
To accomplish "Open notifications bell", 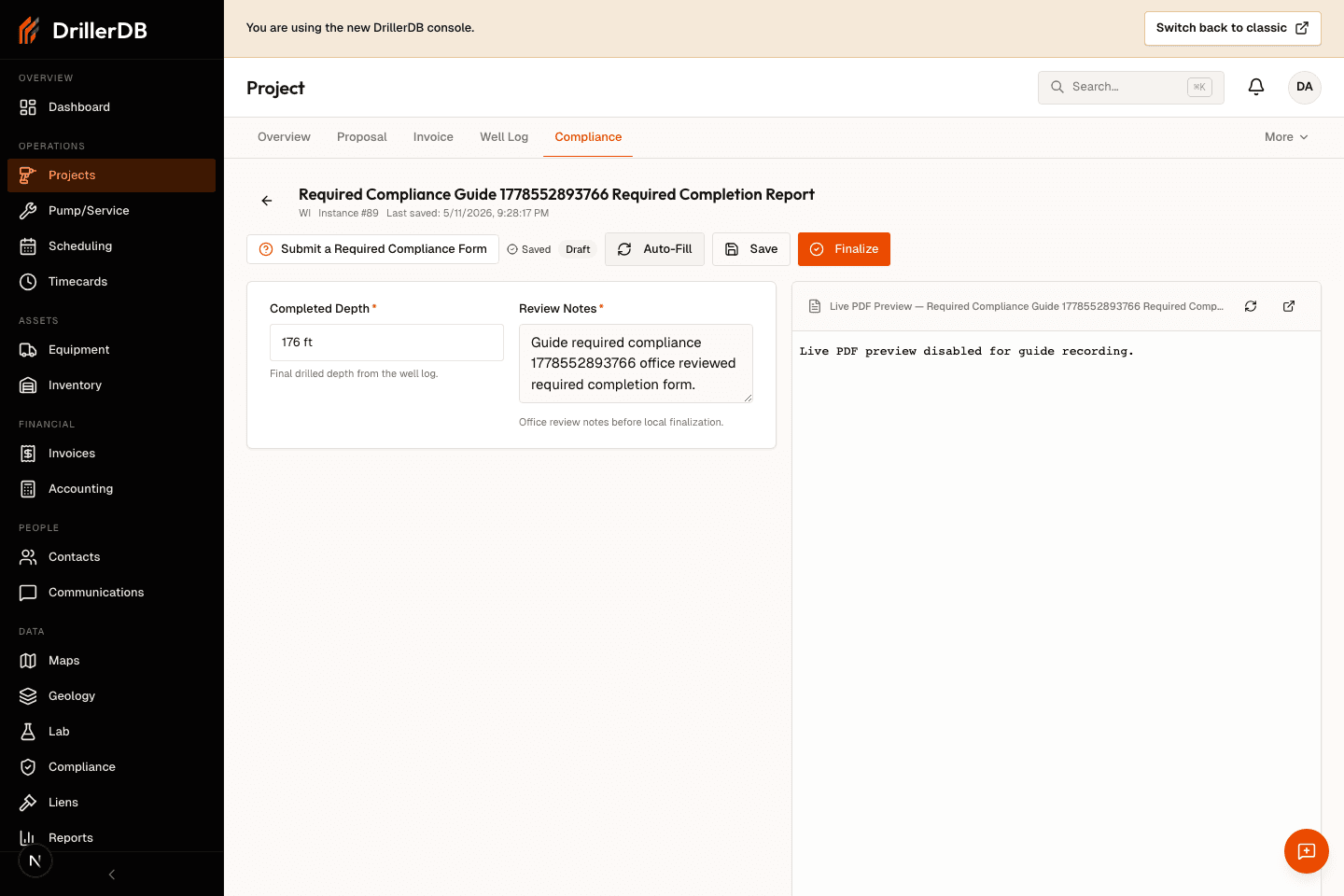I will tap(1256, 87).
